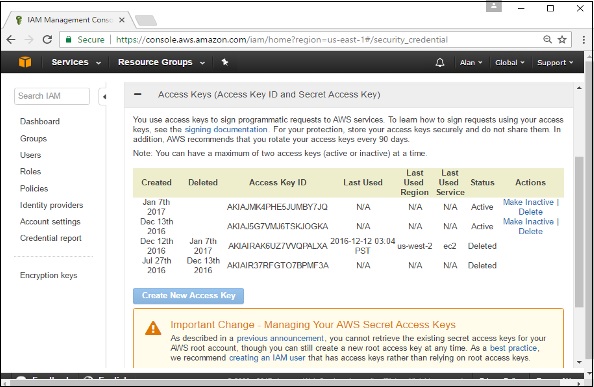Image resolution: width=594 pixels, height=387 pixels.
Task: Click the AWS cube logo icon
Action: pyautogui.click(x=25, y=62)
